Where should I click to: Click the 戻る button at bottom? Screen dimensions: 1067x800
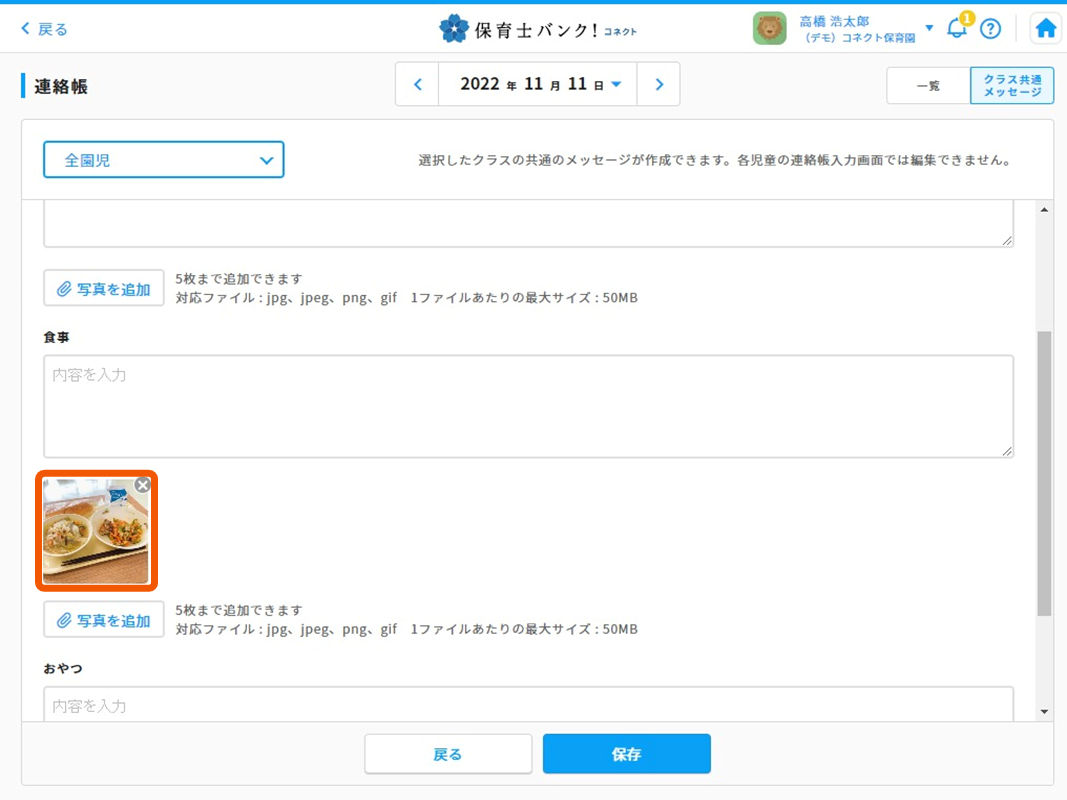(x=448, y=754)
